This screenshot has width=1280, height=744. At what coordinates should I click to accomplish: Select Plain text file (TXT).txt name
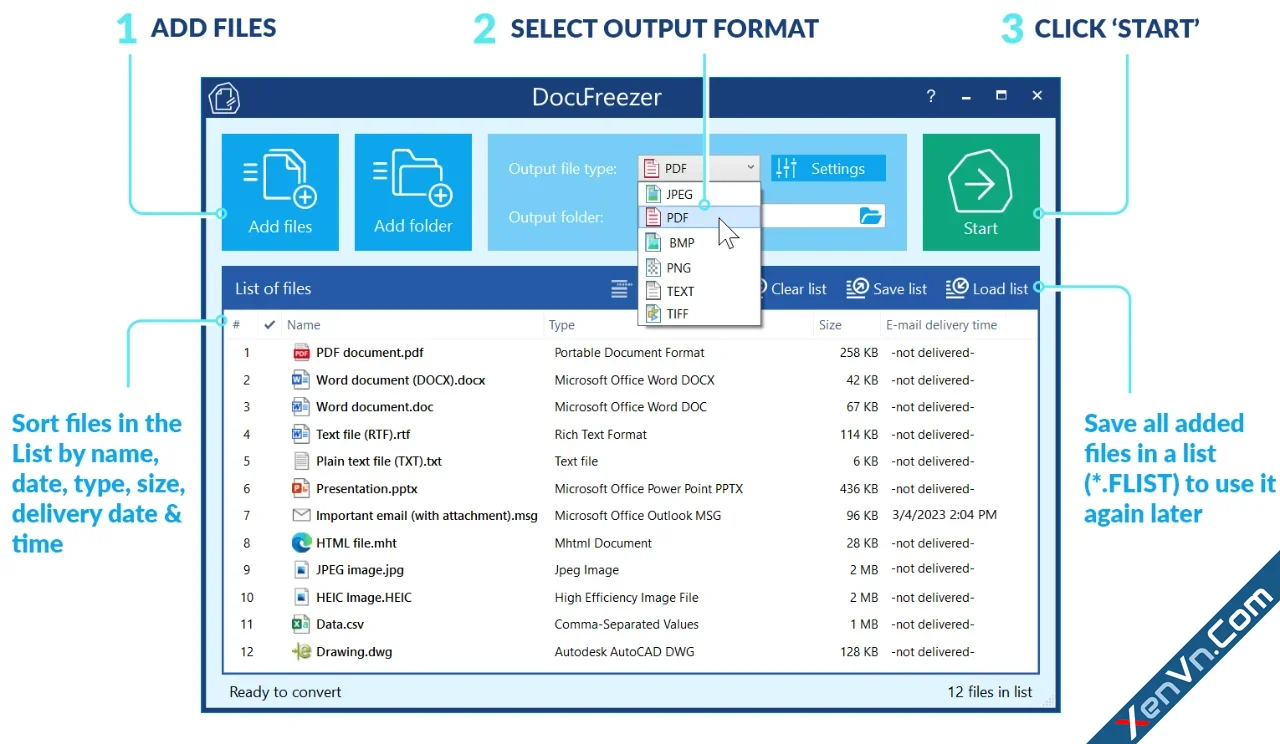pos(379,462)
